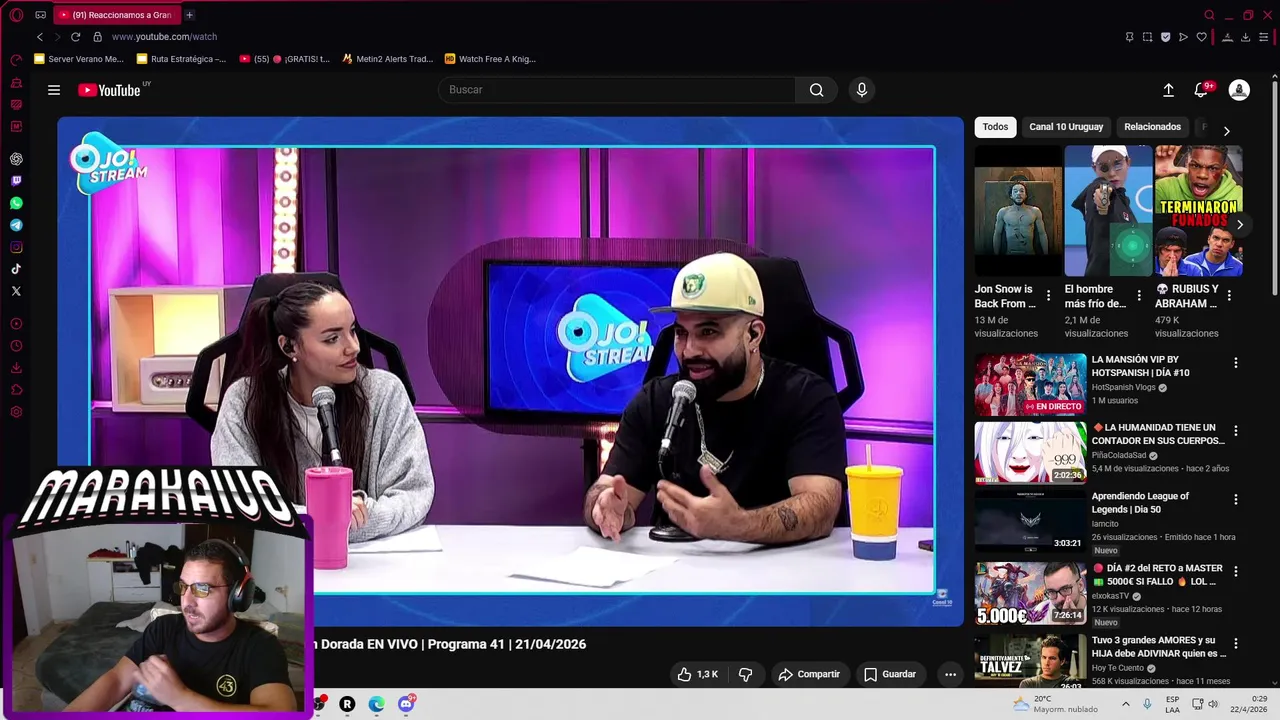This screenshot has height=720, width=1280.
Task: Open the TERMINARON FUNADOS short thumbnail
Action: (1199, 211)
